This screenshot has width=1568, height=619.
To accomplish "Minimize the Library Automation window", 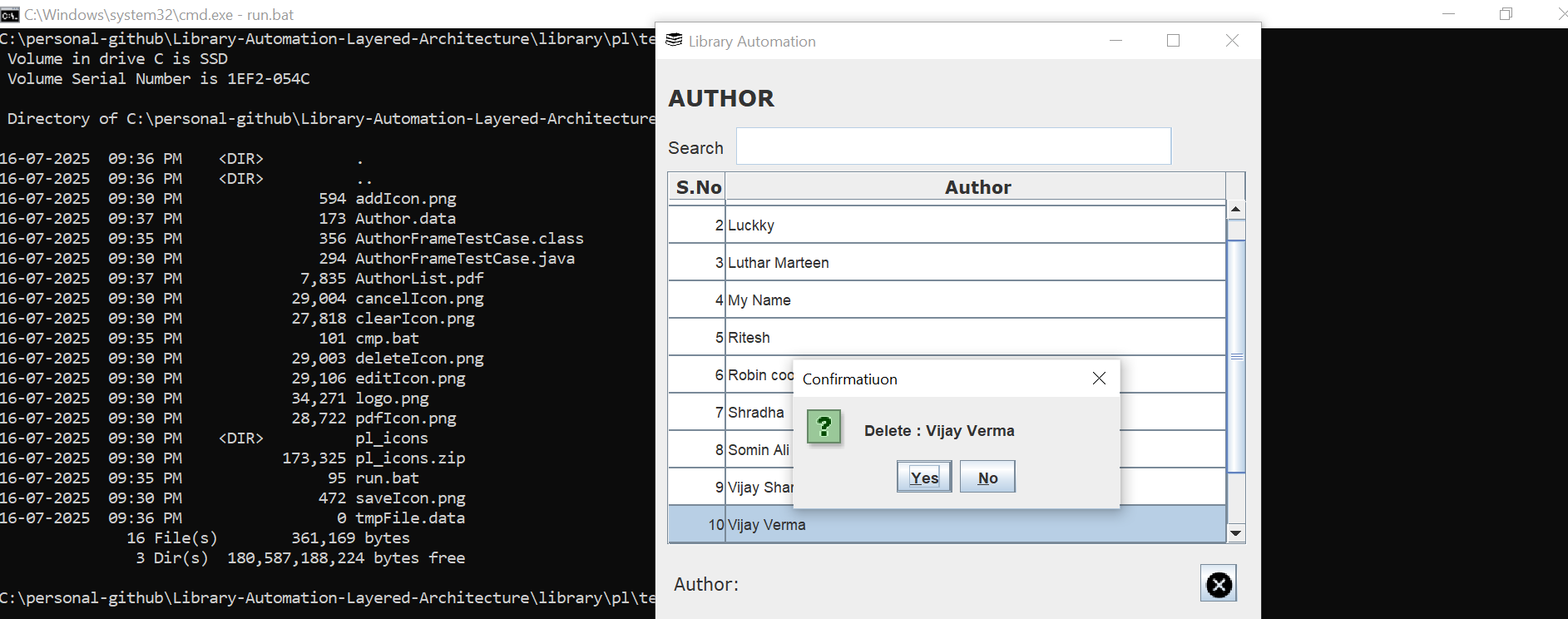I will click(1115, 40).
